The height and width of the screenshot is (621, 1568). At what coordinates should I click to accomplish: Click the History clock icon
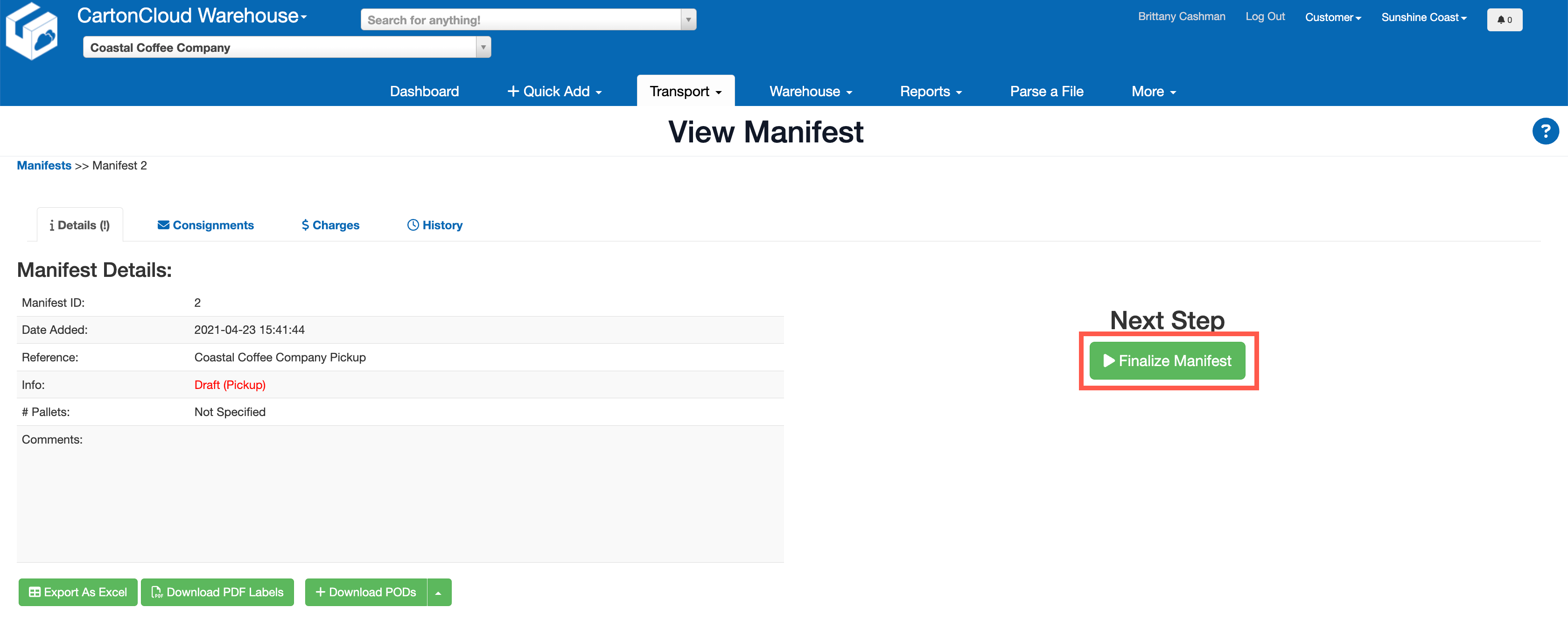click(x=412, y=225)
